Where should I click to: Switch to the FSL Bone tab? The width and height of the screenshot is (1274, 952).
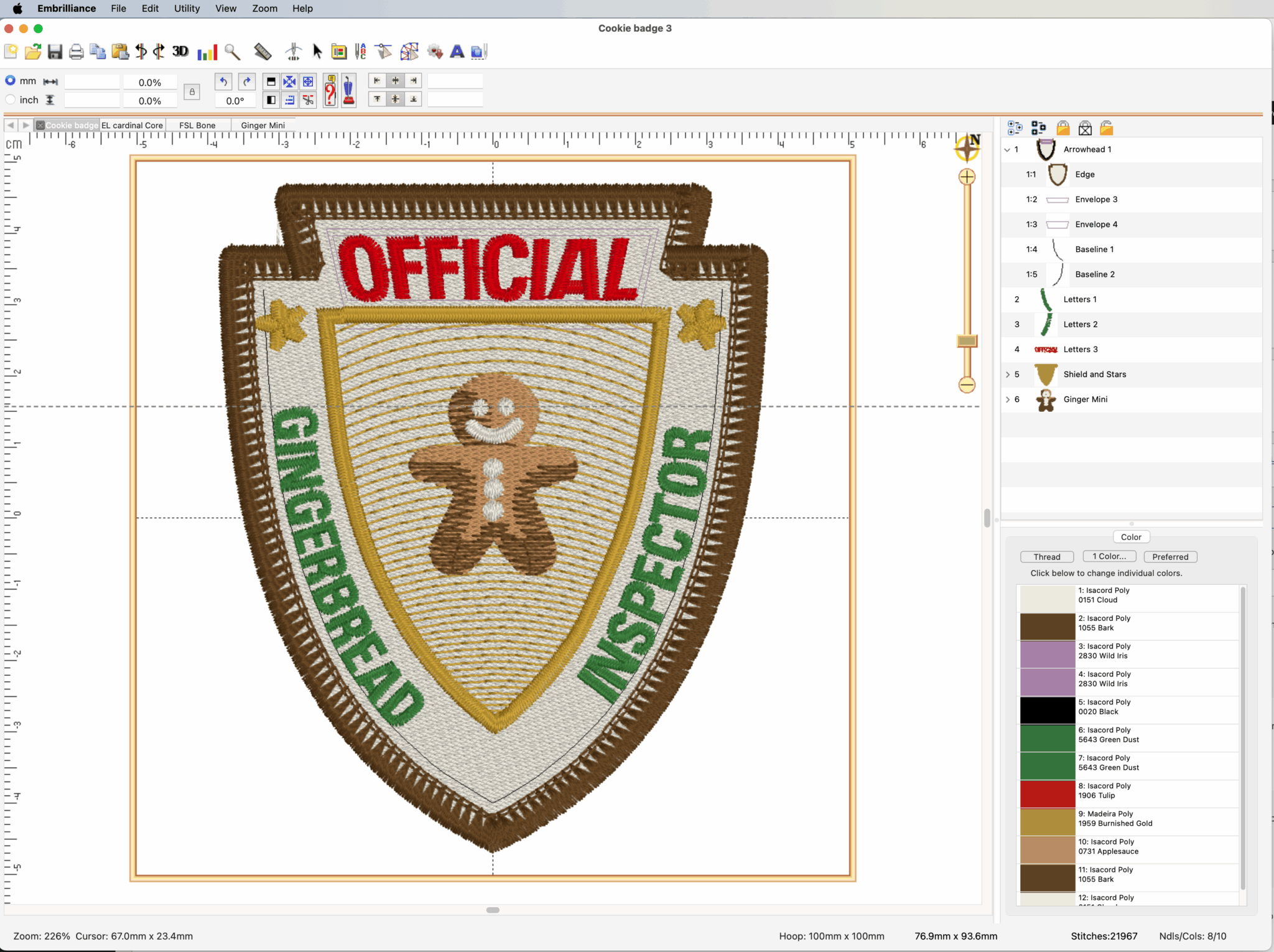pyautogui.click(x=197, y=125)
